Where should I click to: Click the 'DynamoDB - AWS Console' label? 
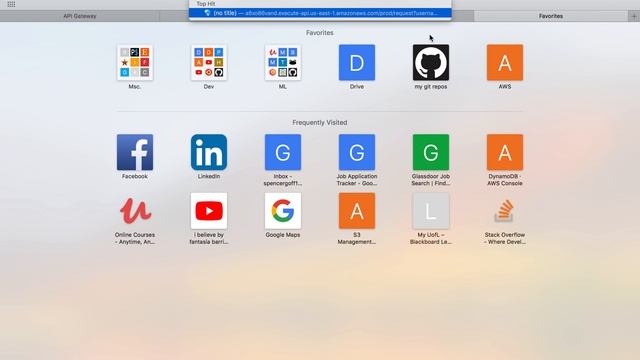[505, 180]
